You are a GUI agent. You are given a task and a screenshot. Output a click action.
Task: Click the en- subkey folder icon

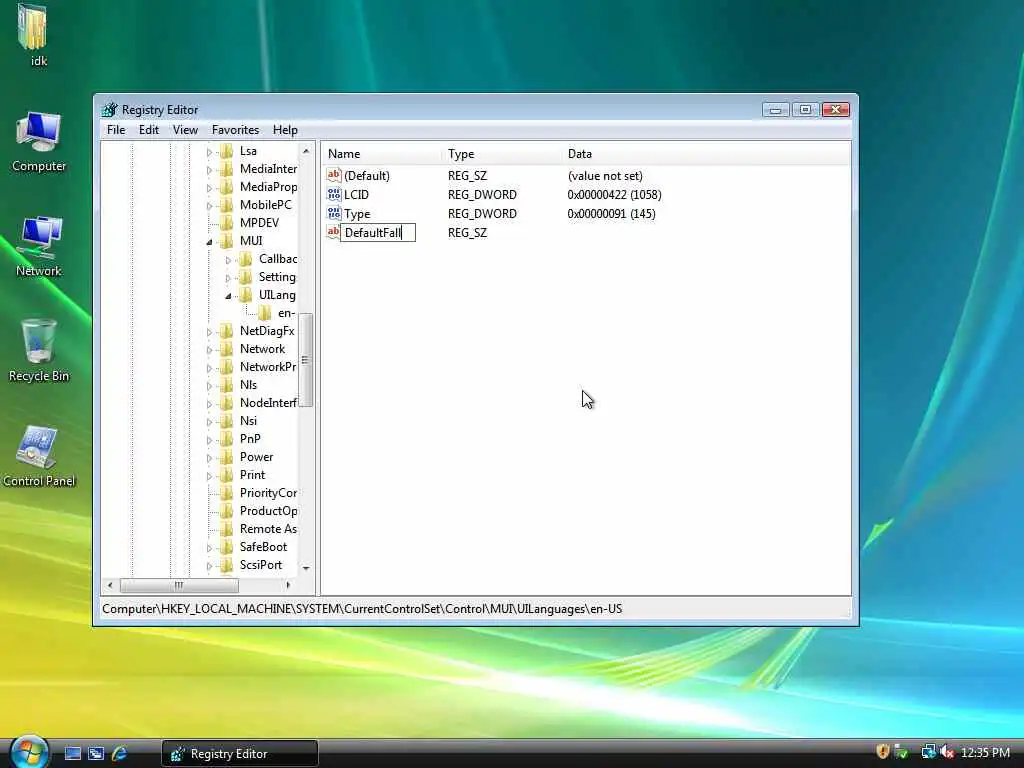[x=264, y=313]
